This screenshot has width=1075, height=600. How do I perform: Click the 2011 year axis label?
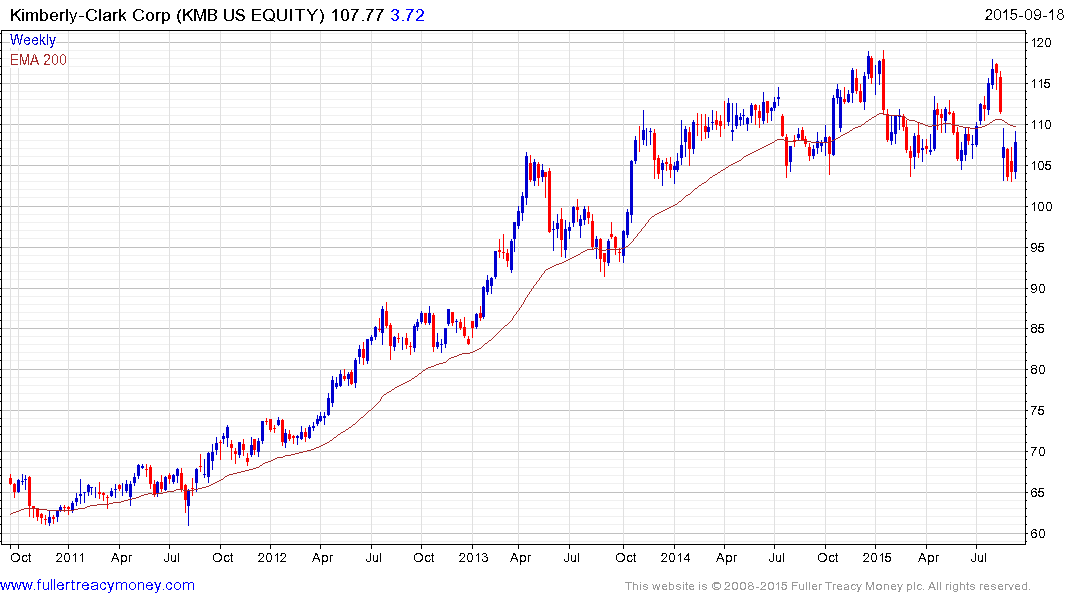(70, 557)
